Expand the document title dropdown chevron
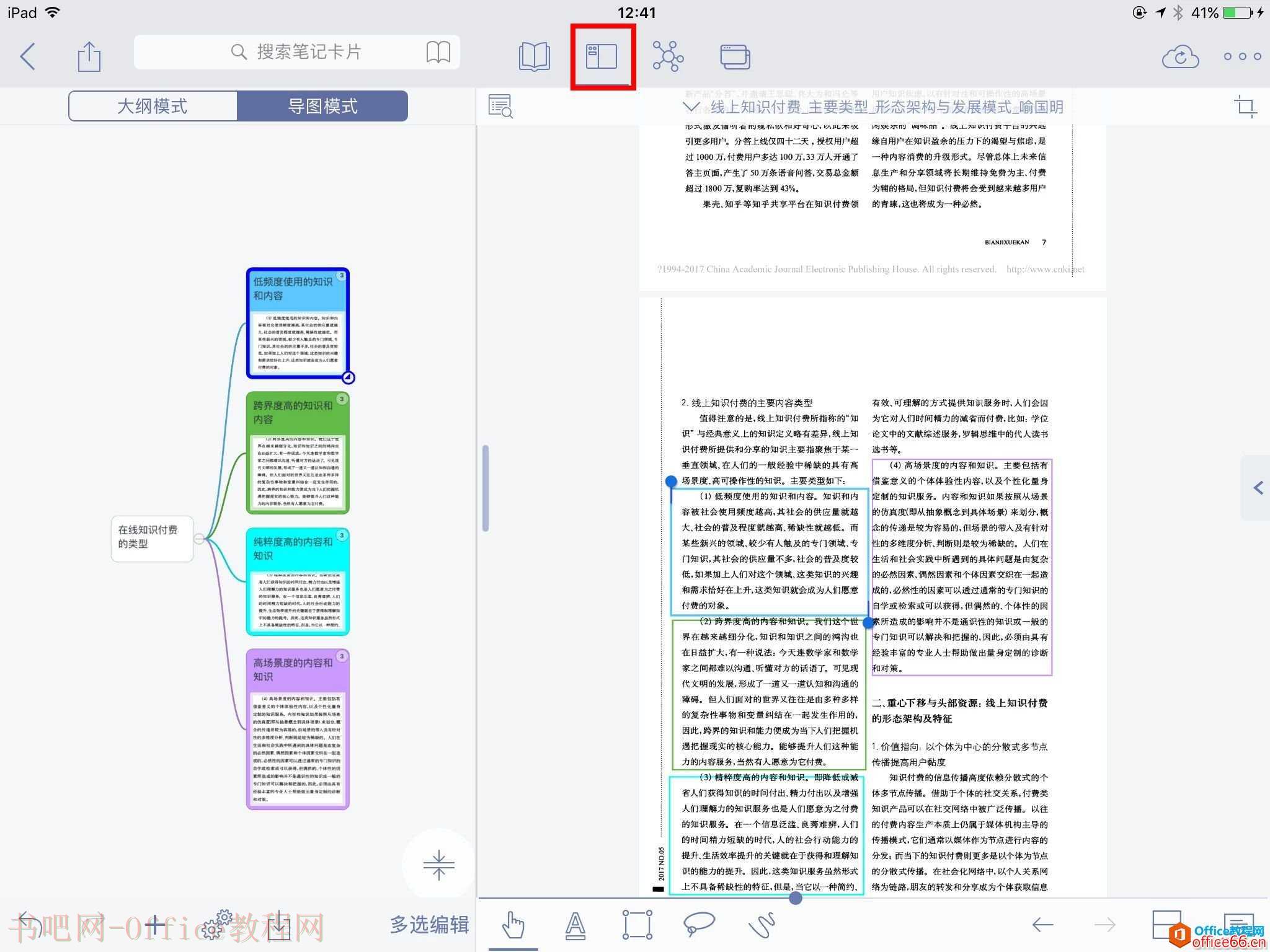The image size is (1270, 952). click(691, 107)
